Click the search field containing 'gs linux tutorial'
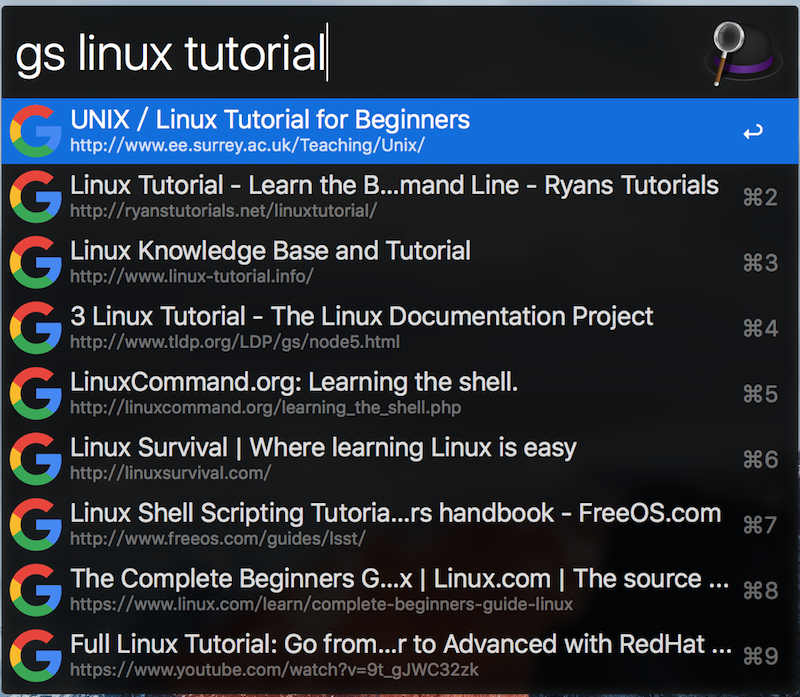Screen dimensions: 800x697 pos(350,52)
